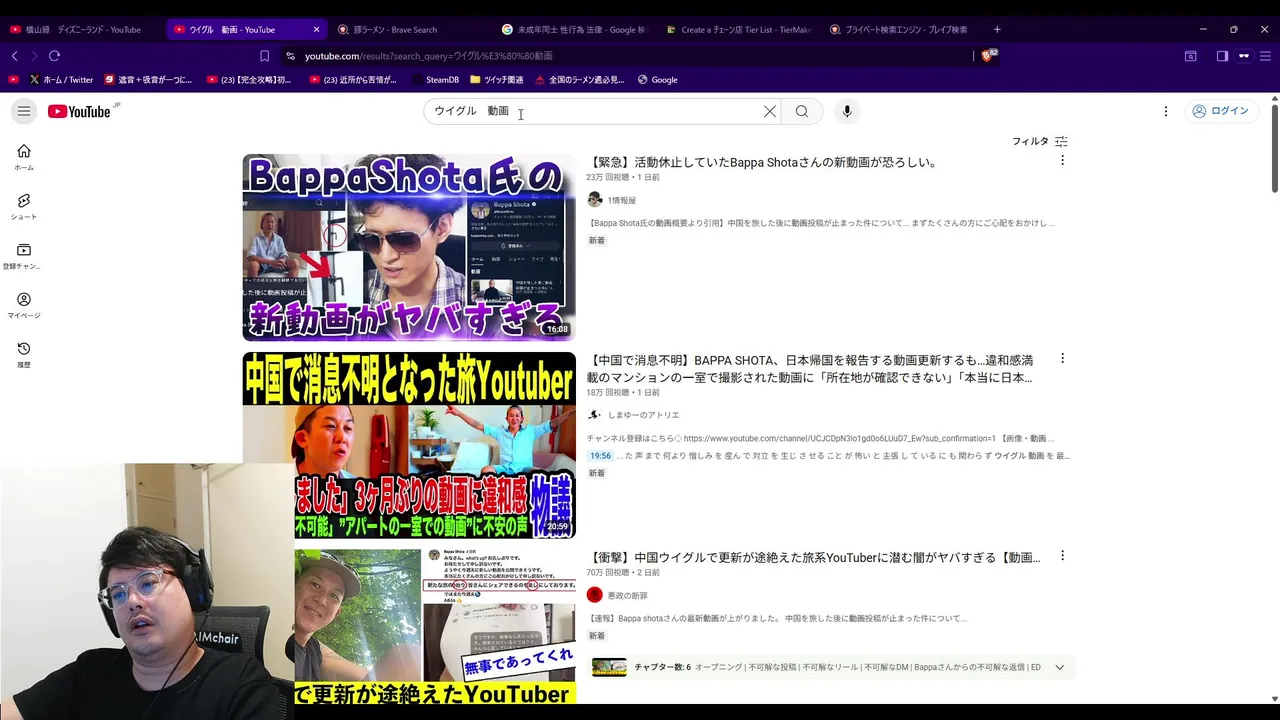Open video title 【衝撃】中国ウイグルで更新が途絶えた
Viewport: 1280px width, 720px height.
(814, 557)
